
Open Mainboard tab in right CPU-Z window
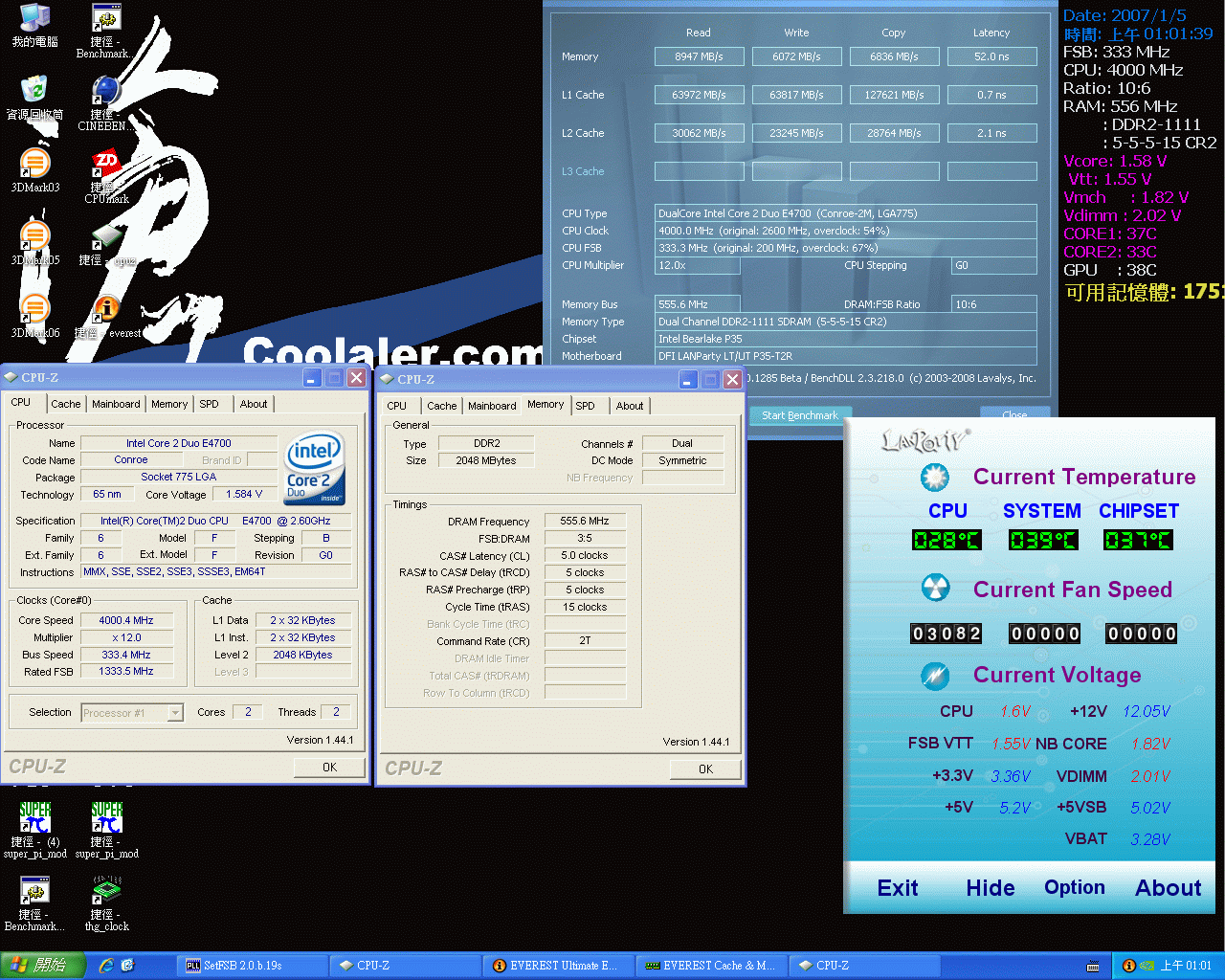tap(492, 406)
